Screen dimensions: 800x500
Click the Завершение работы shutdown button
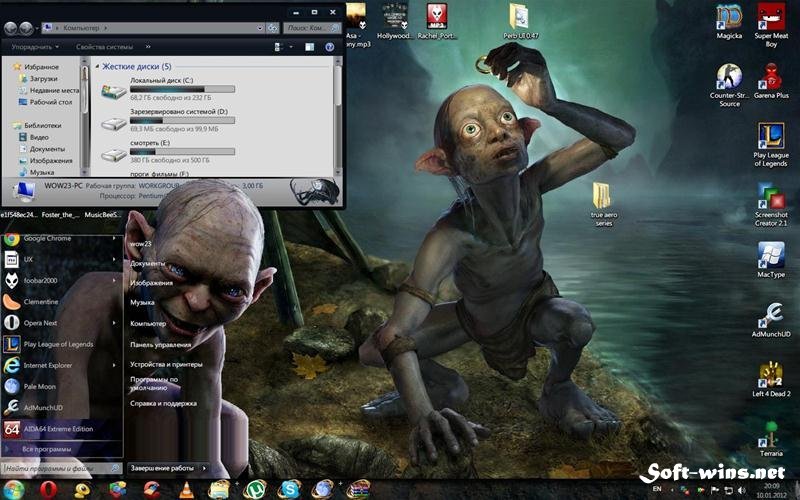pos(162,468)
